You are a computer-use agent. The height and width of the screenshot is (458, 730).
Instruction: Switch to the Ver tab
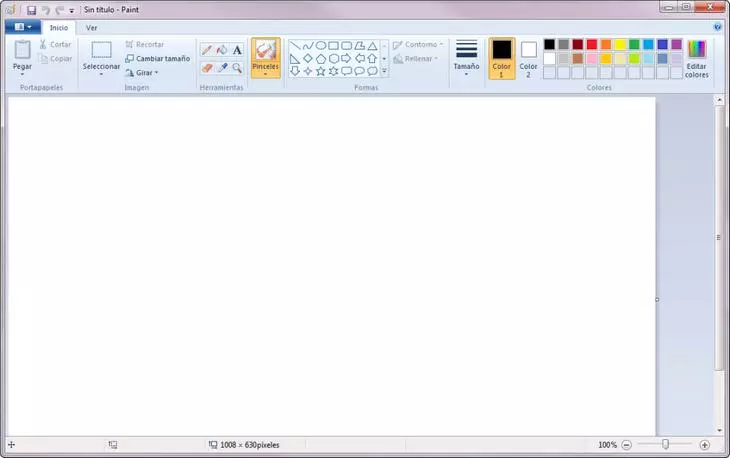(91, 28)
